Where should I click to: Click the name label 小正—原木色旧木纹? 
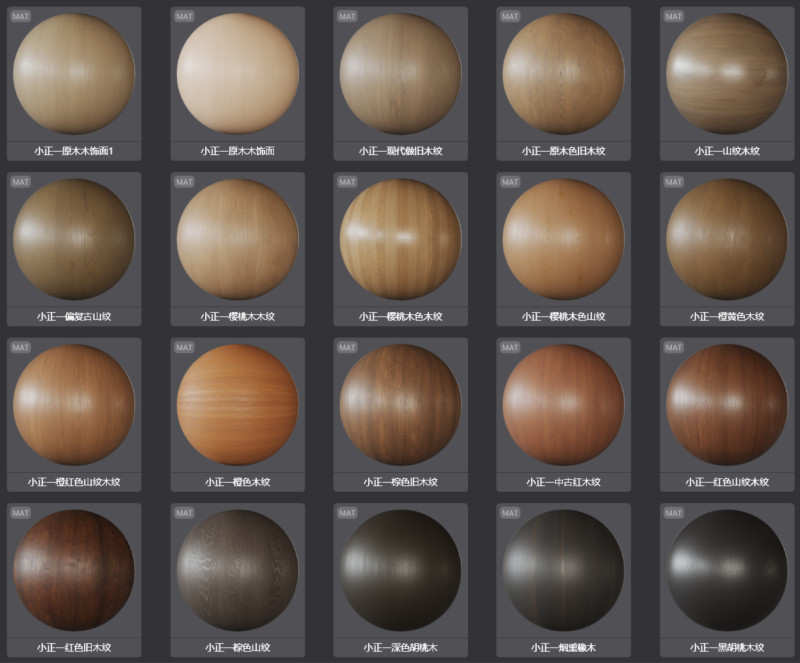pyautogui.click(x=563, y=151)
